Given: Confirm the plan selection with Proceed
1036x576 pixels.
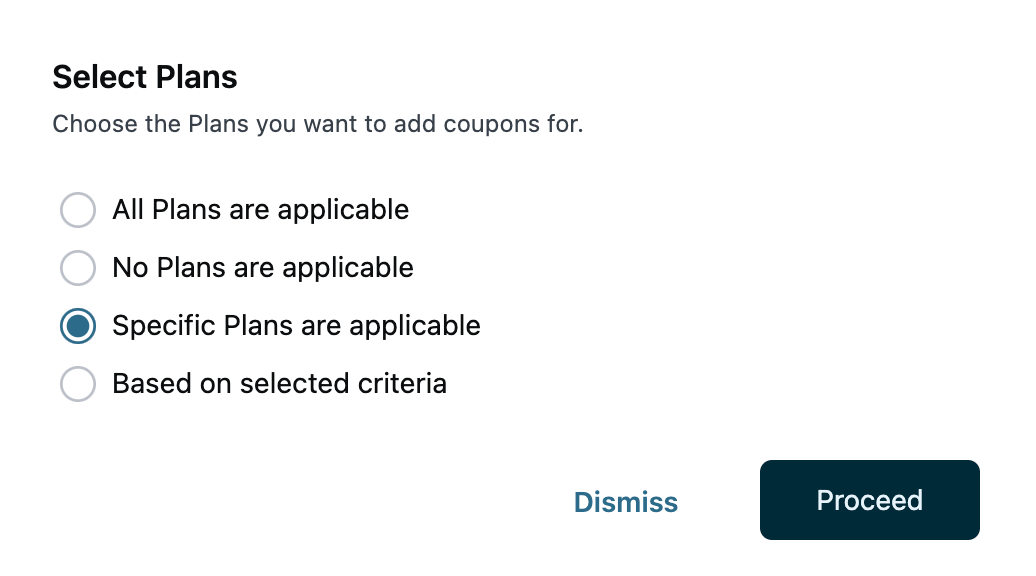Looking at the screenshot, I should coord(869,500).
